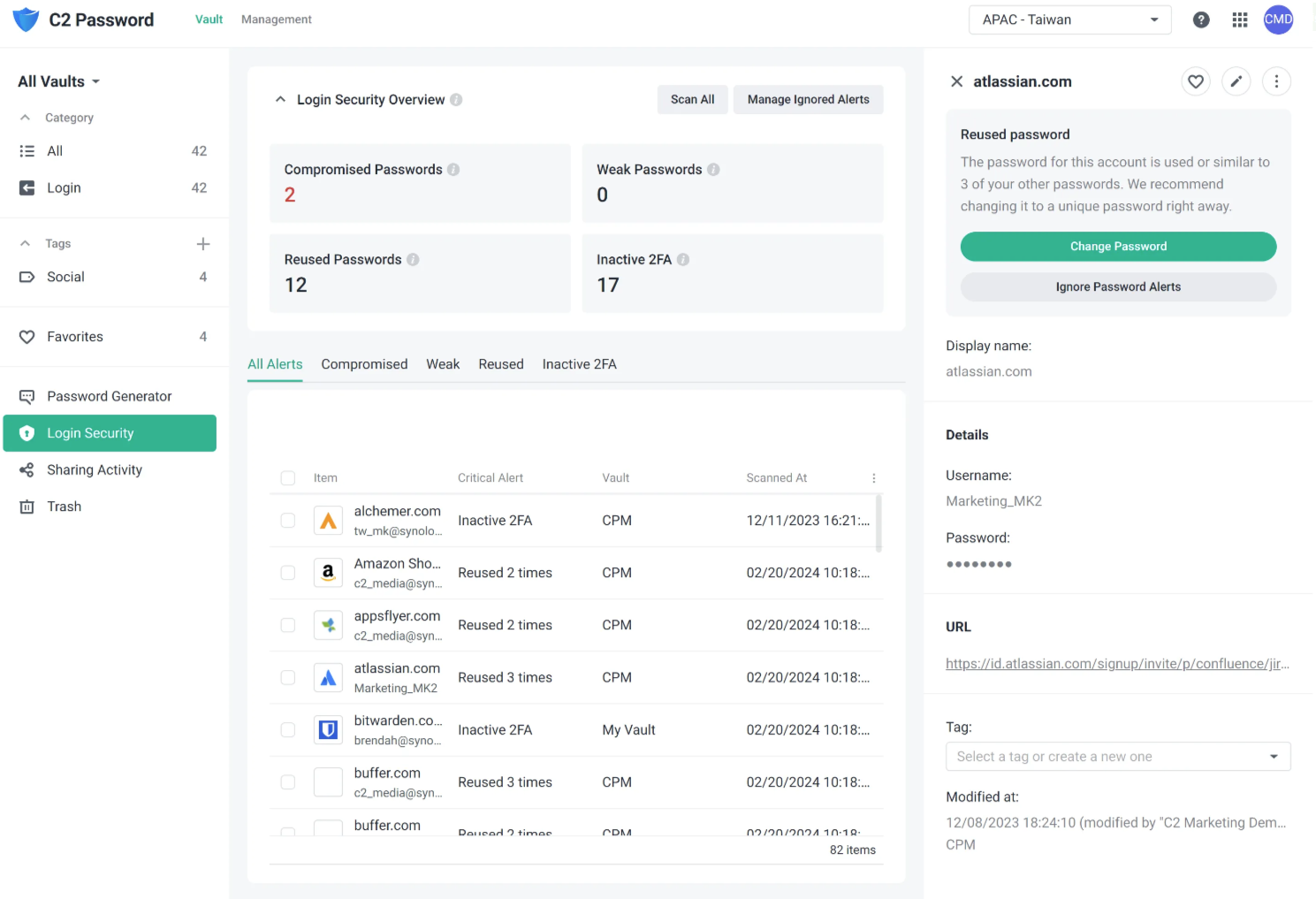Collapse the Login Security Overview section
Screen dimensions: 1316x899
[x=280, y=100]
